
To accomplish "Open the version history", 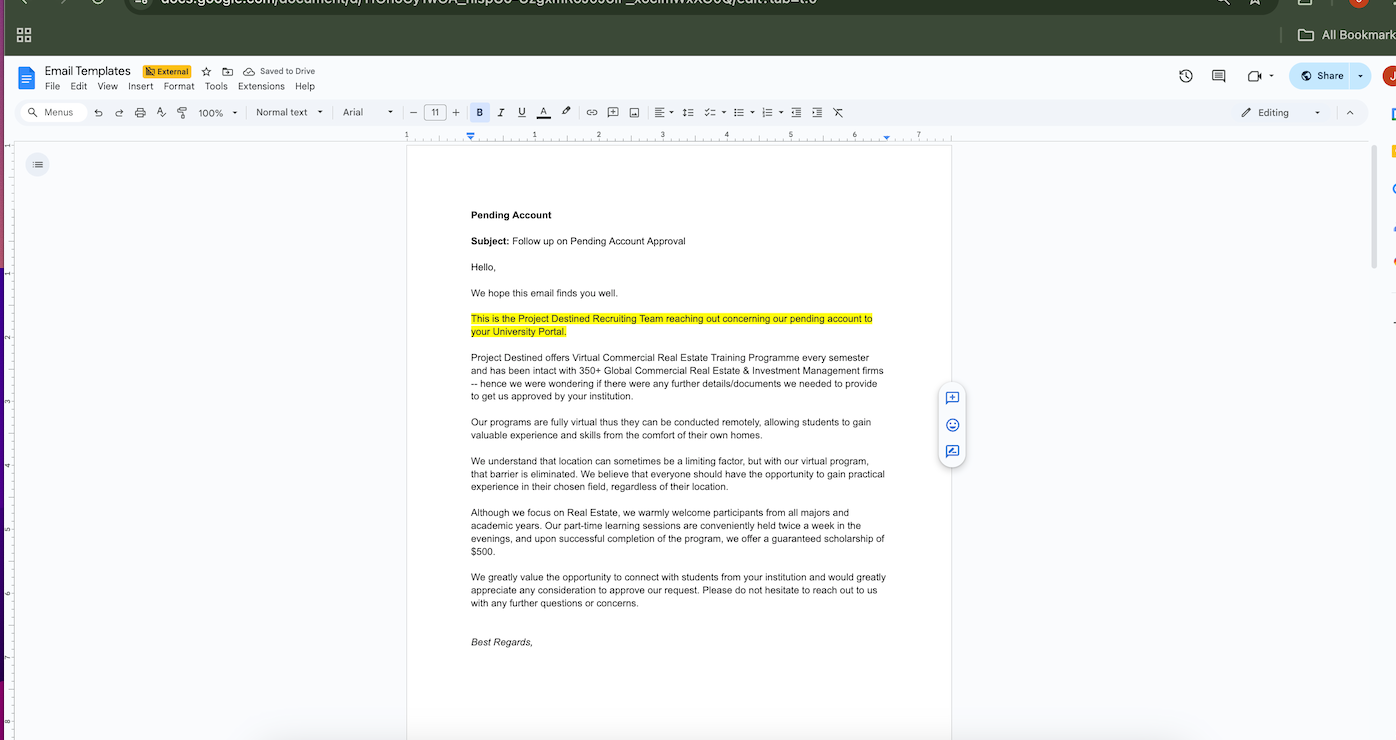I will 1186,76.
